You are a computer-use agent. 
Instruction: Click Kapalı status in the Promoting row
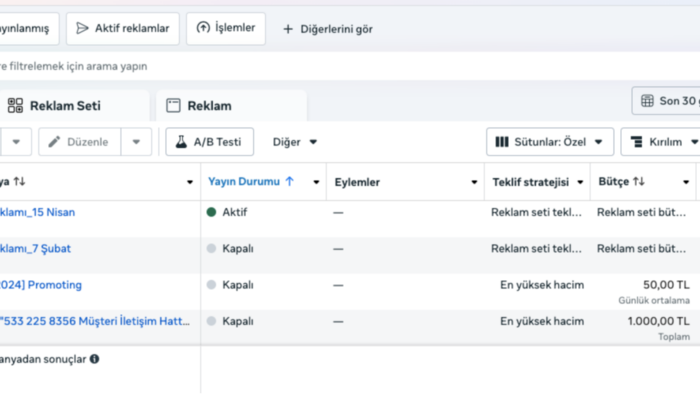(238, 285)
